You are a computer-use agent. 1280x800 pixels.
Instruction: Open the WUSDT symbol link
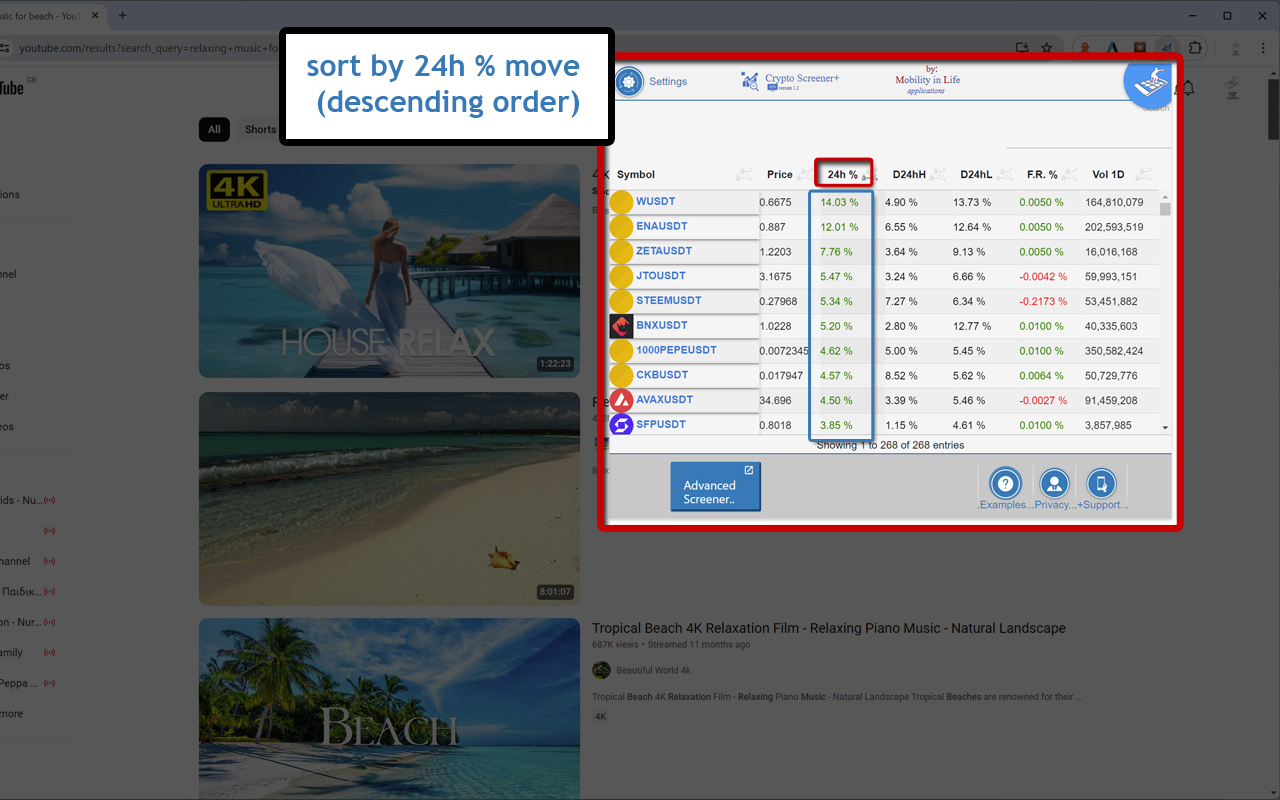coord(656,202)
